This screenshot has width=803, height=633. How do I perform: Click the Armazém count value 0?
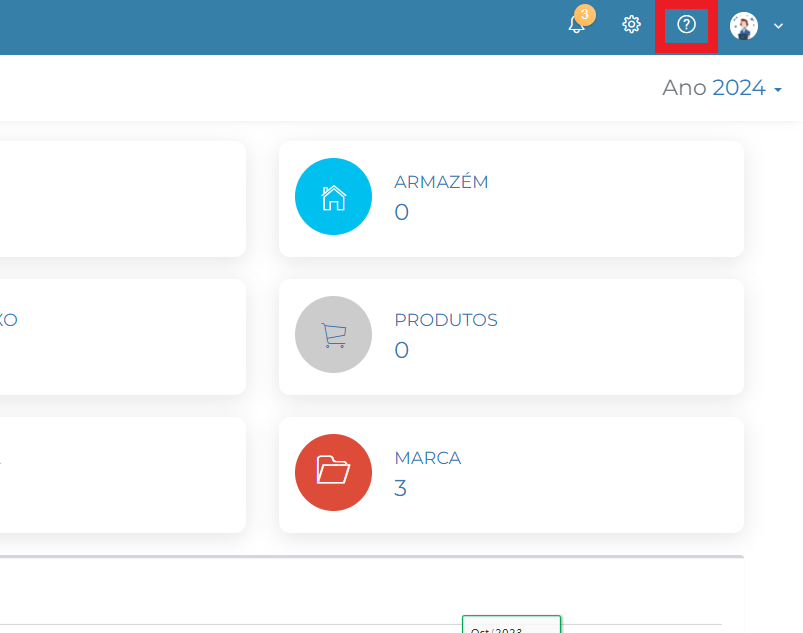(x=402, y=212)
